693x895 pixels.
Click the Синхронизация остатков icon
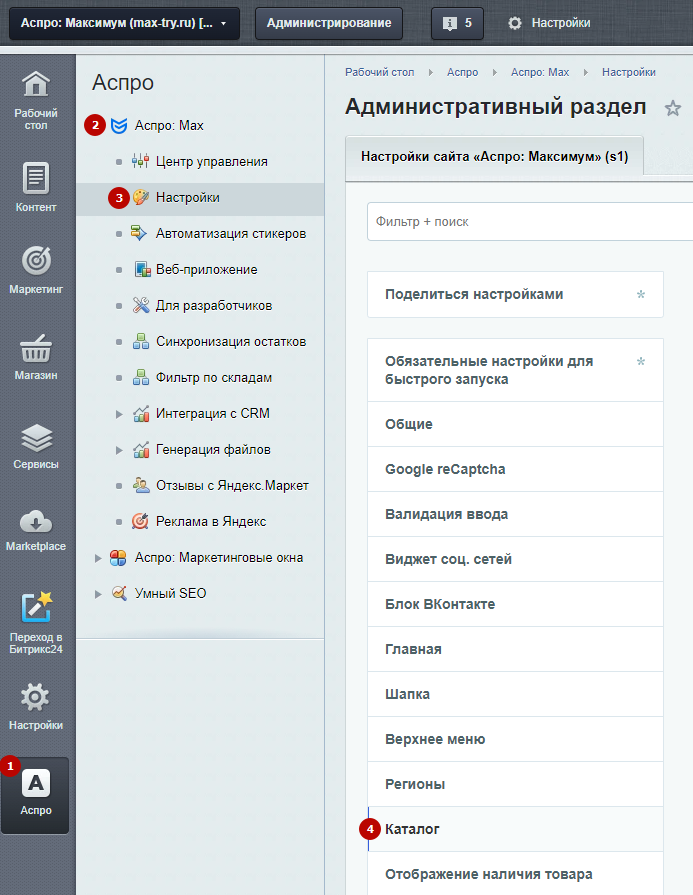[141, 341]
